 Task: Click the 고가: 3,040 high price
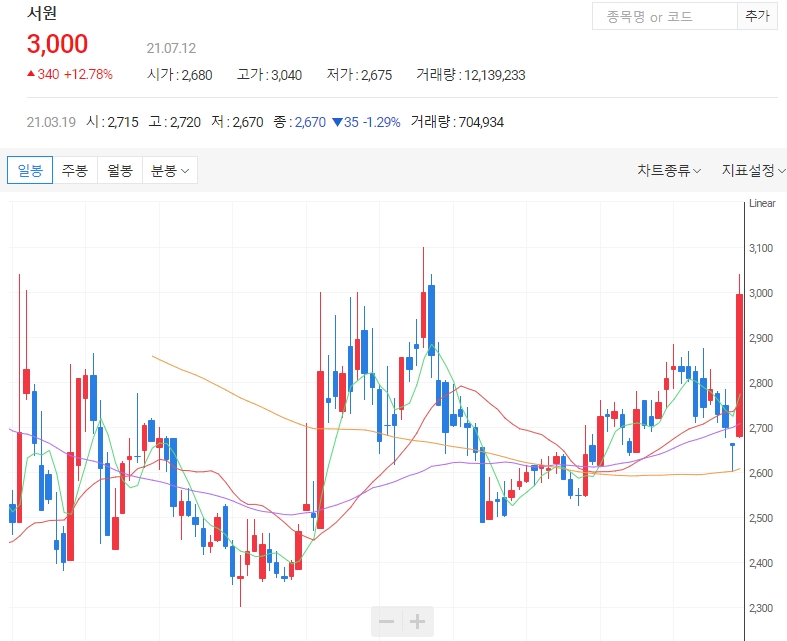coord(270,75)
